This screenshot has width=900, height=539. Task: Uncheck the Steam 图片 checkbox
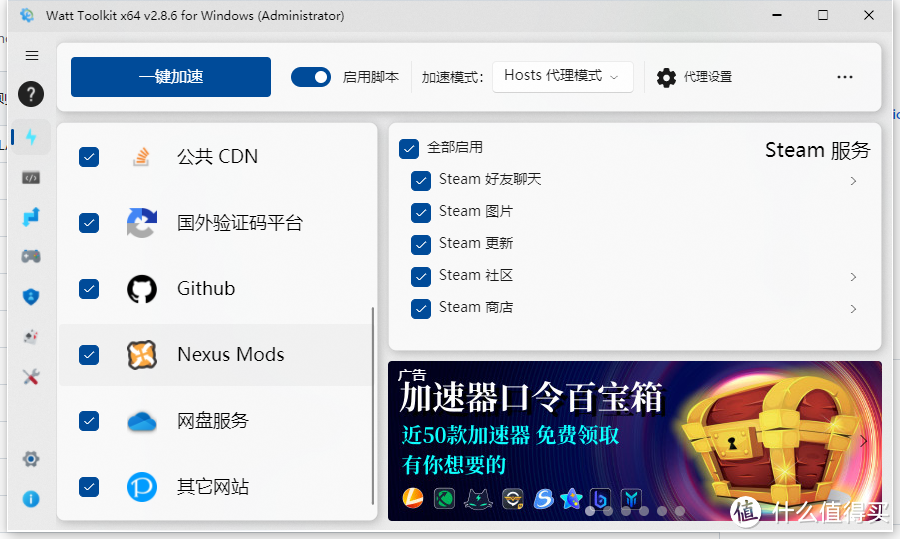point(421,213)
